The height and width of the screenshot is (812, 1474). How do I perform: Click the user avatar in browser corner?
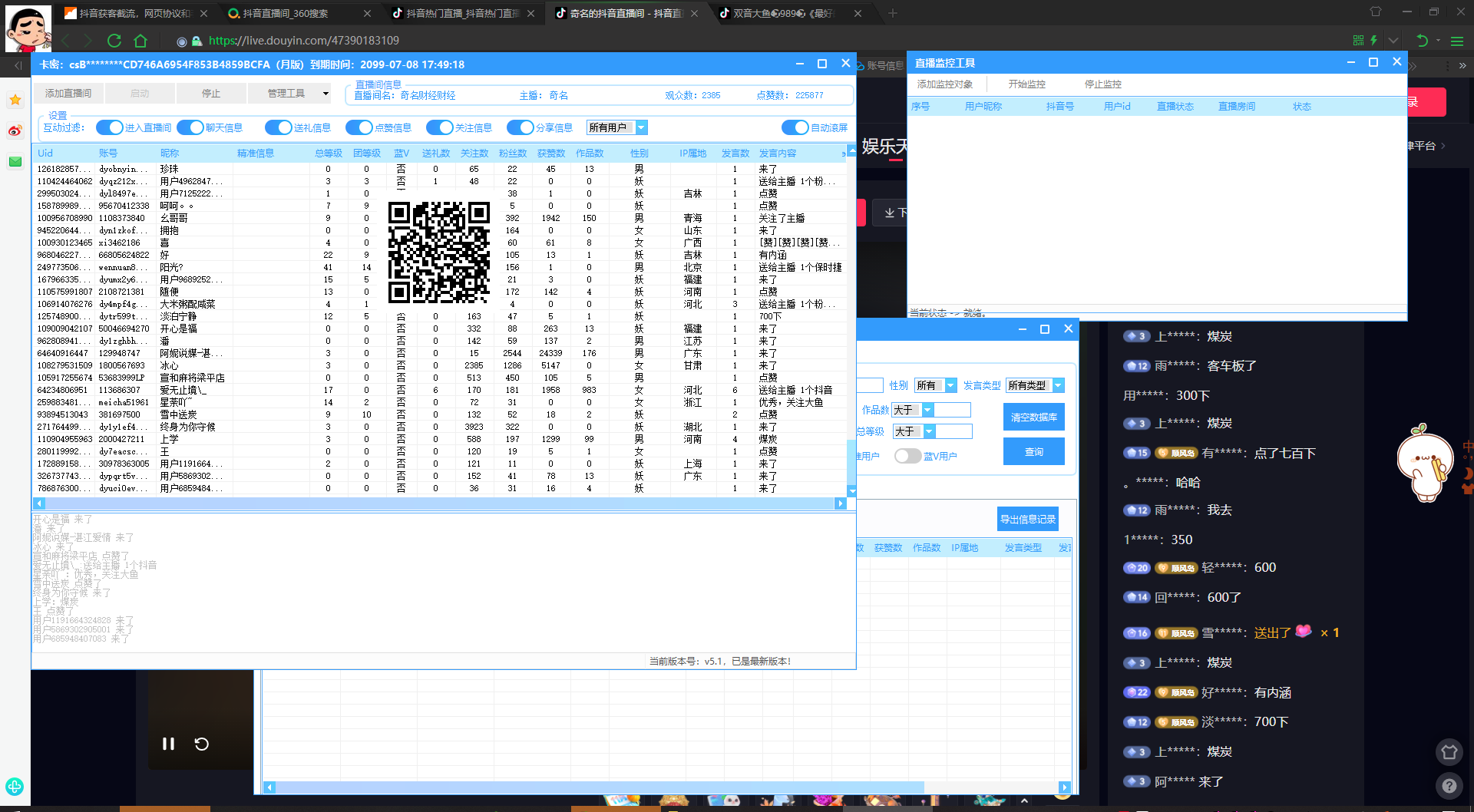(x=28, y=28)
